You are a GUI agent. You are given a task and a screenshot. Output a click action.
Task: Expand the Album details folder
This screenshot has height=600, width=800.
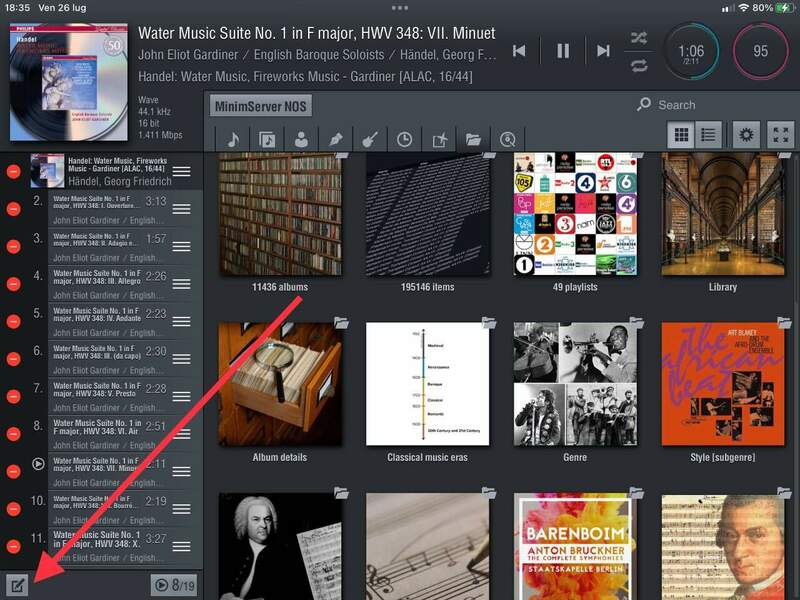pyautogui.click(x=280, y=385)
